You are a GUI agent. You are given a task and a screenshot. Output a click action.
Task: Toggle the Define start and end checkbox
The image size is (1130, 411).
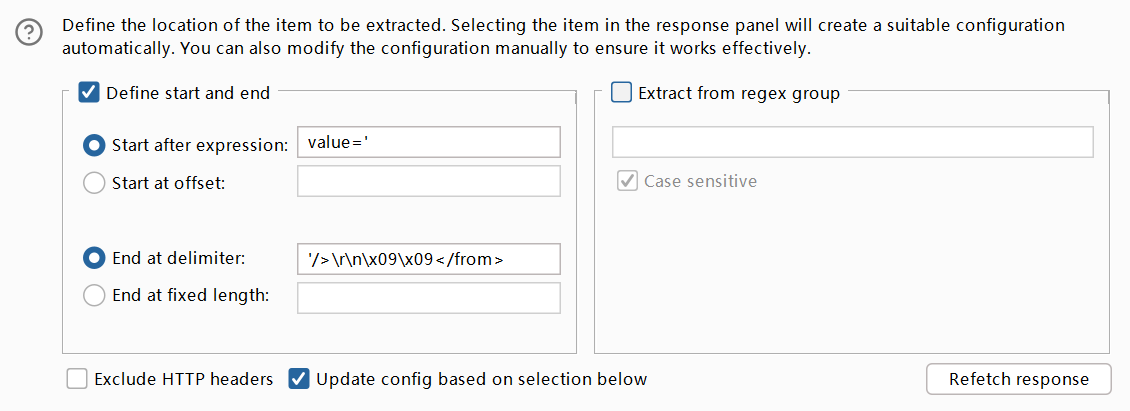click(x=89, y=93)
